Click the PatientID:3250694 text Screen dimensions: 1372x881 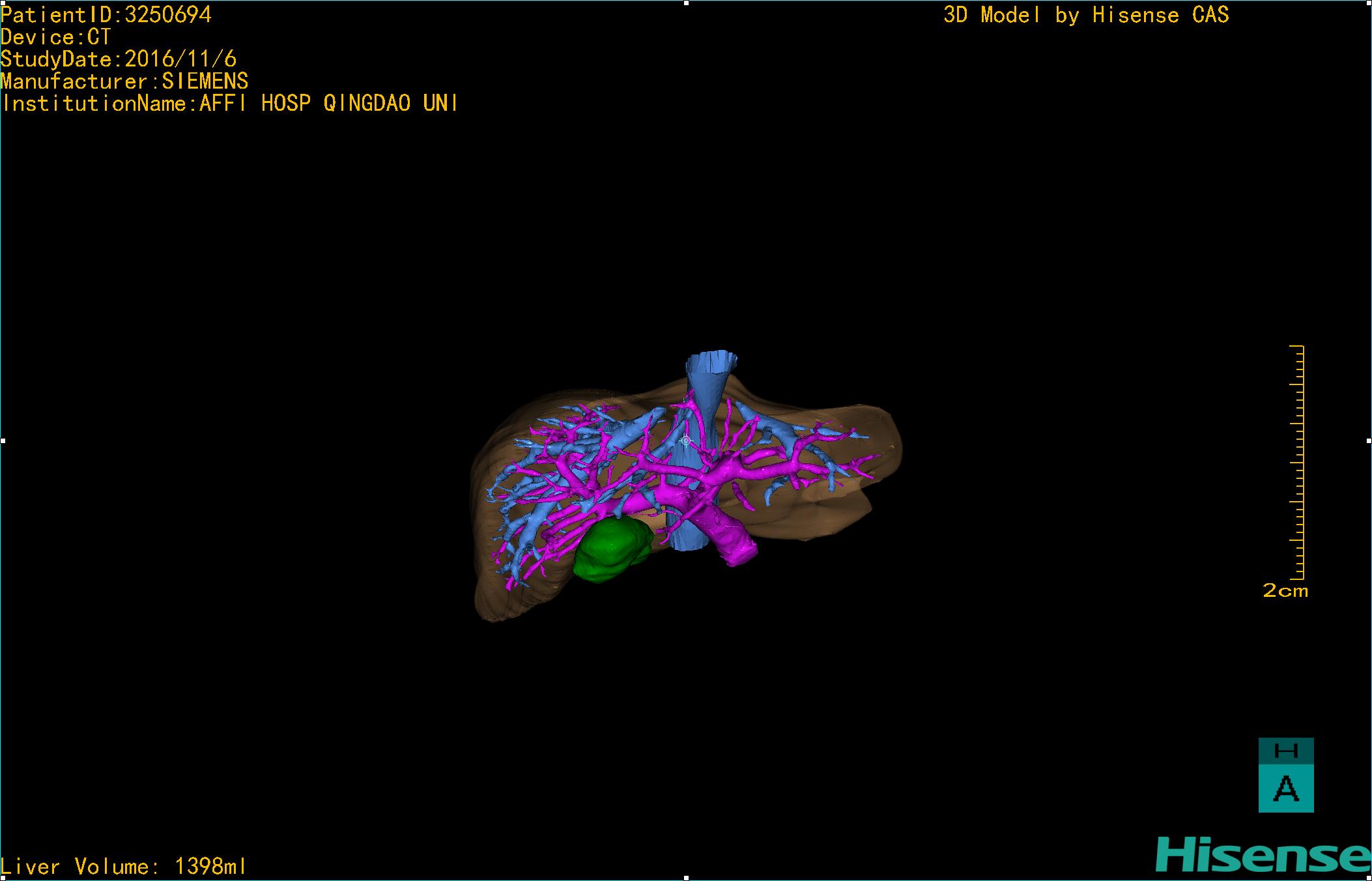106,15
